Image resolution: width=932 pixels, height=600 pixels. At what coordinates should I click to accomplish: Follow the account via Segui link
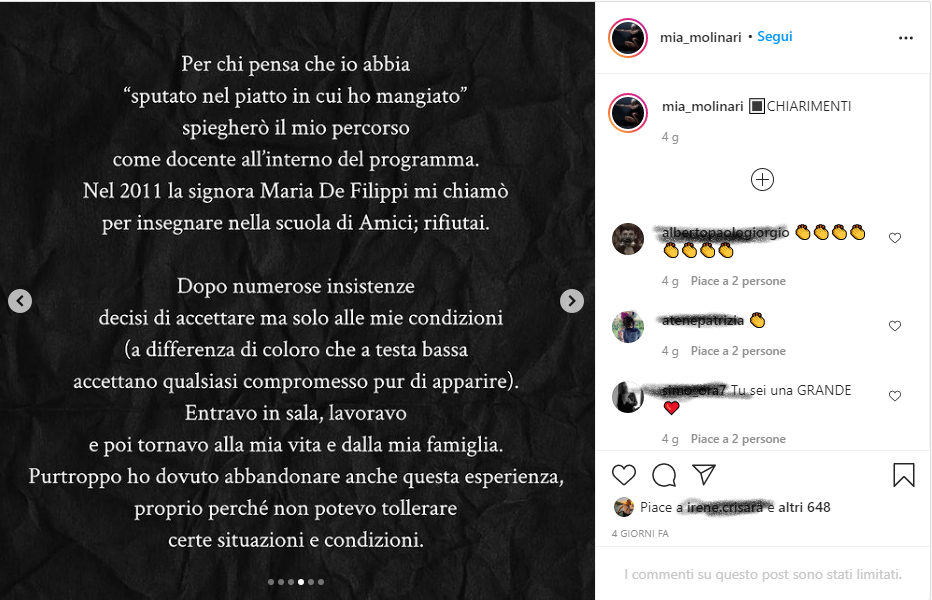(x=774, y=36)
